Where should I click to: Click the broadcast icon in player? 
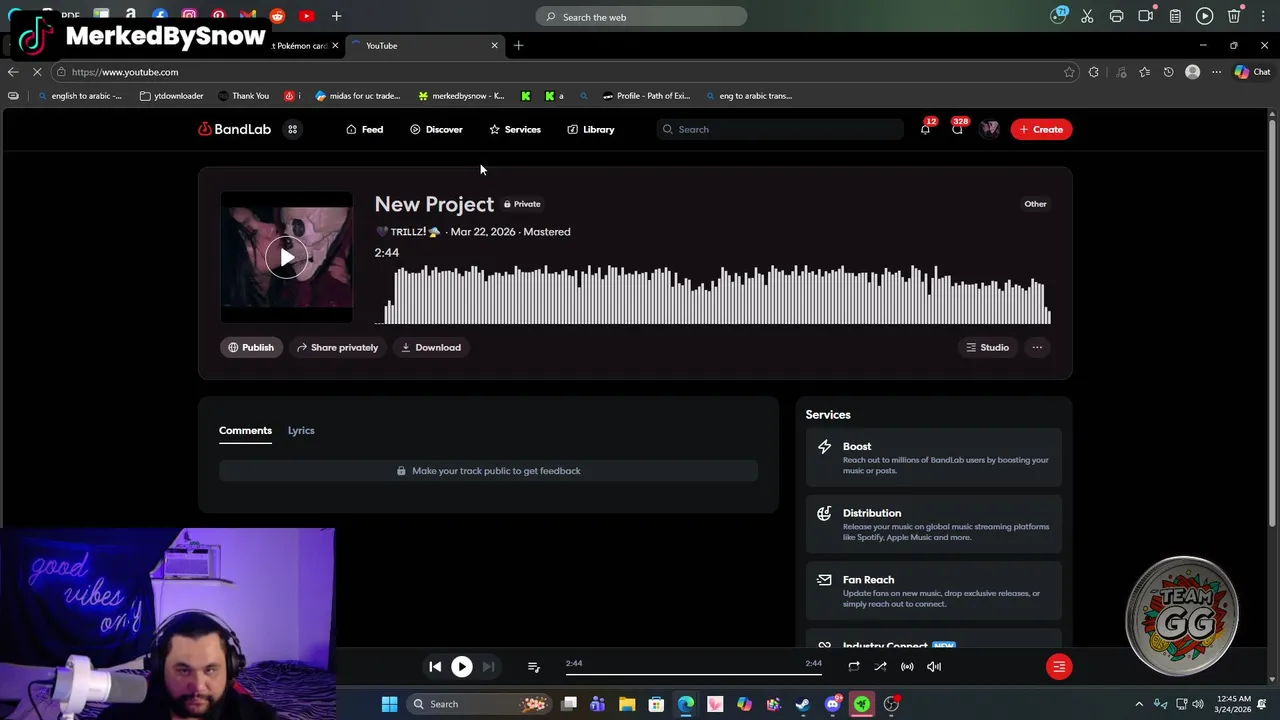point(907,666)
